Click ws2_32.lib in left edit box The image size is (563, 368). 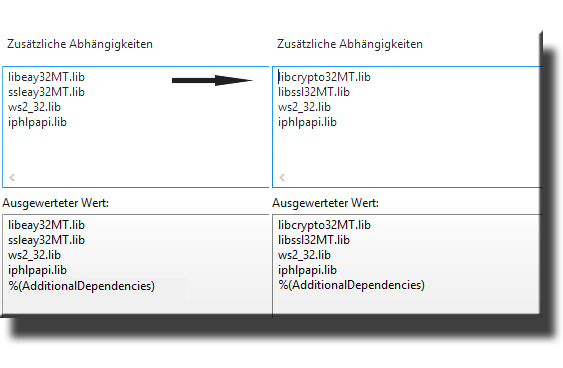pyautogui.click(x=34, y=107)
